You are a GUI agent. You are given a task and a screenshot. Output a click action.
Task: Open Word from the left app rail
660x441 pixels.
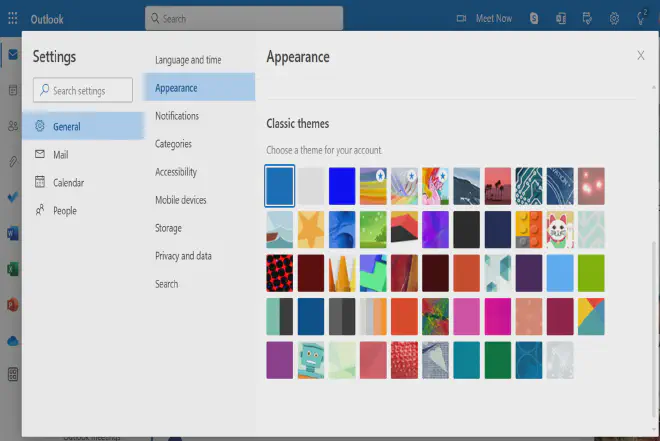13,233
